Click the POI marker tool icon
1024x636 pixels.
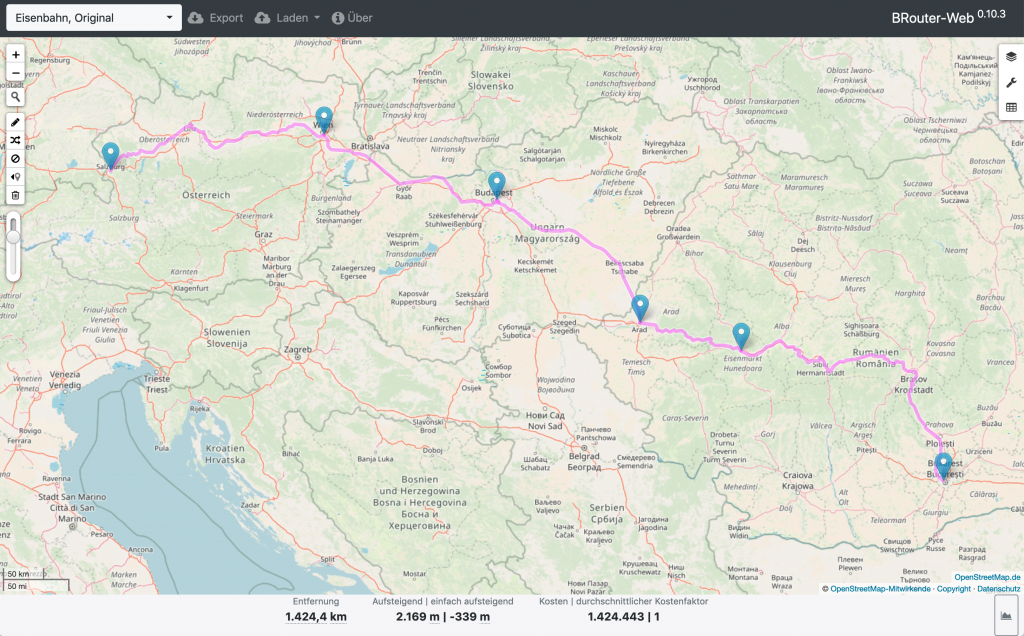tap(16, 177)
